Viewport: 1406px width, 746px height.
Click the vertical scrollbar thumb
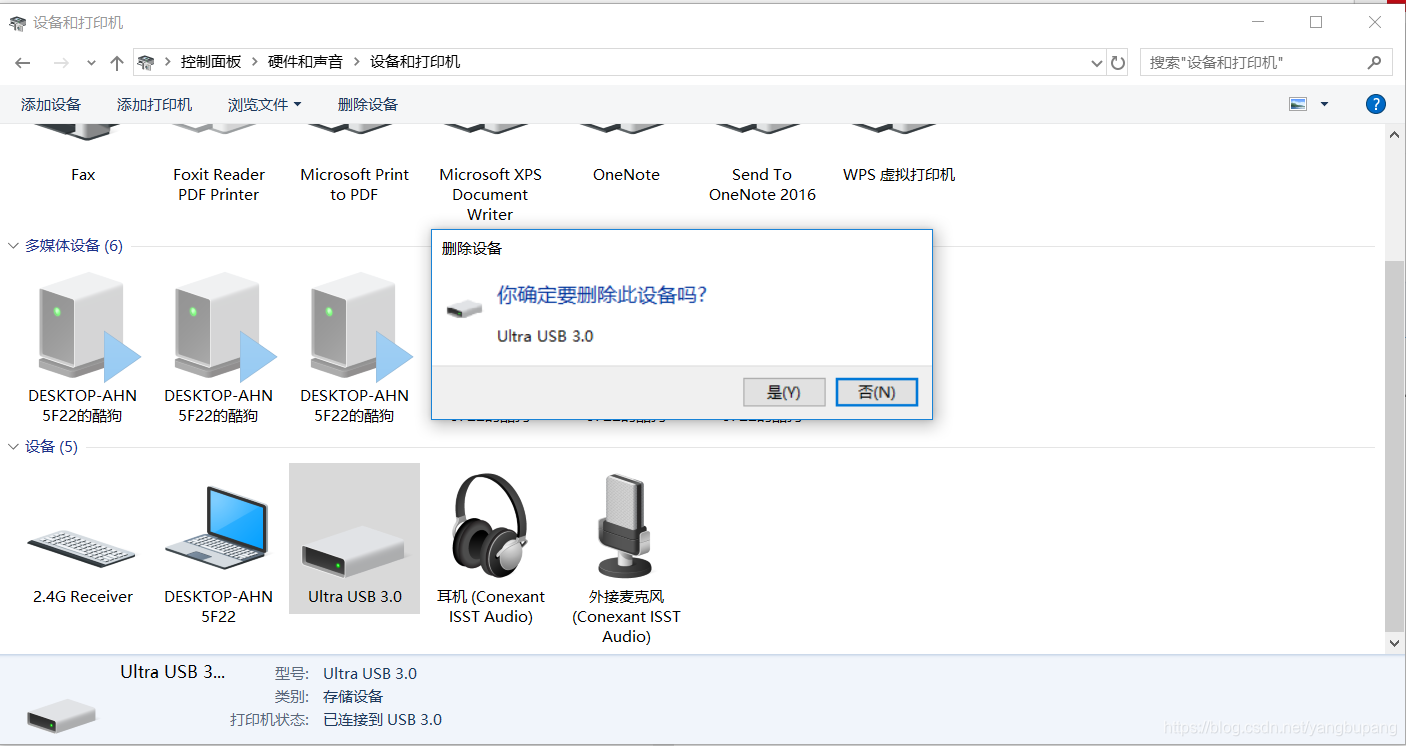(1395, 446)
